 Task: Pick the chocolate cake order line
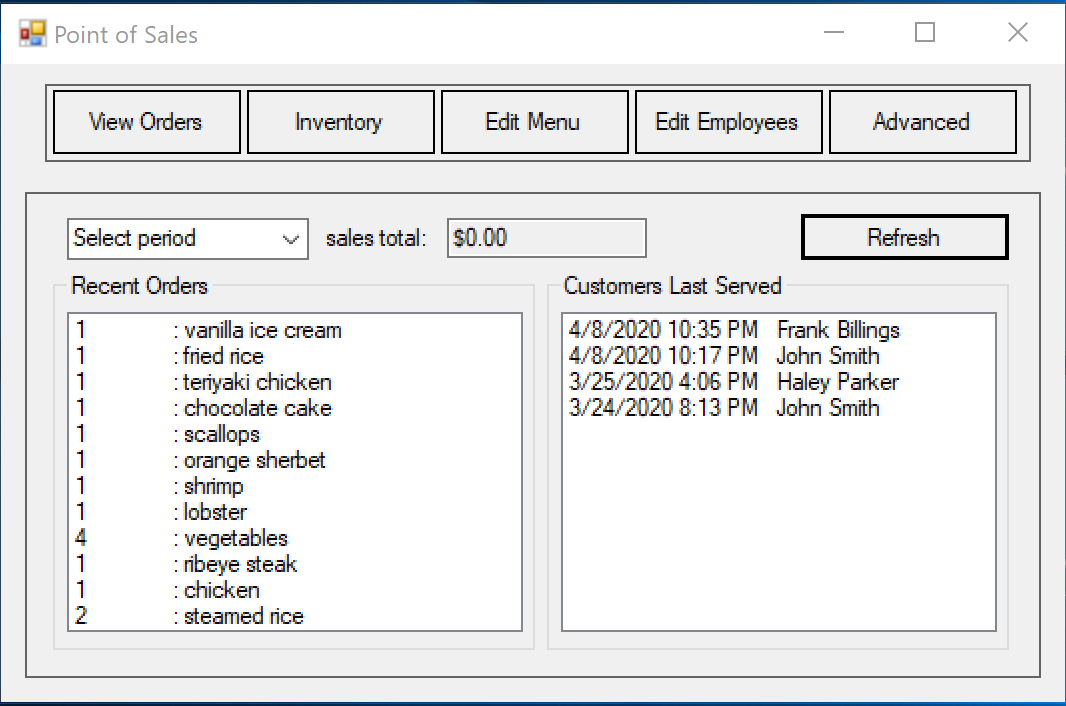(257, 408)
